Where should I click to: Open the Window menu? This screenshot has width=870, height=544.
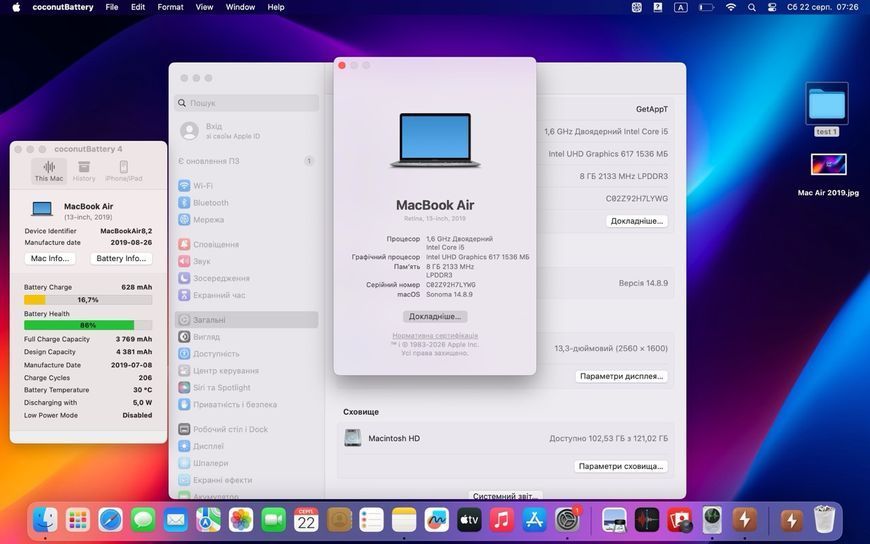tap(240, 7)
